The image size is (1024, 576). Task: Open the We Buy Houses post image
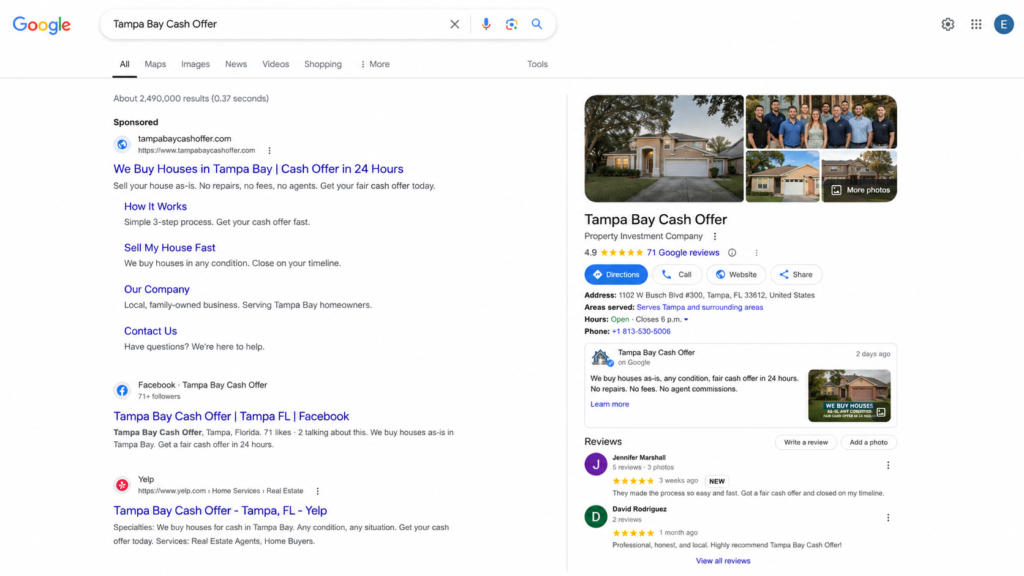point(849,396)
